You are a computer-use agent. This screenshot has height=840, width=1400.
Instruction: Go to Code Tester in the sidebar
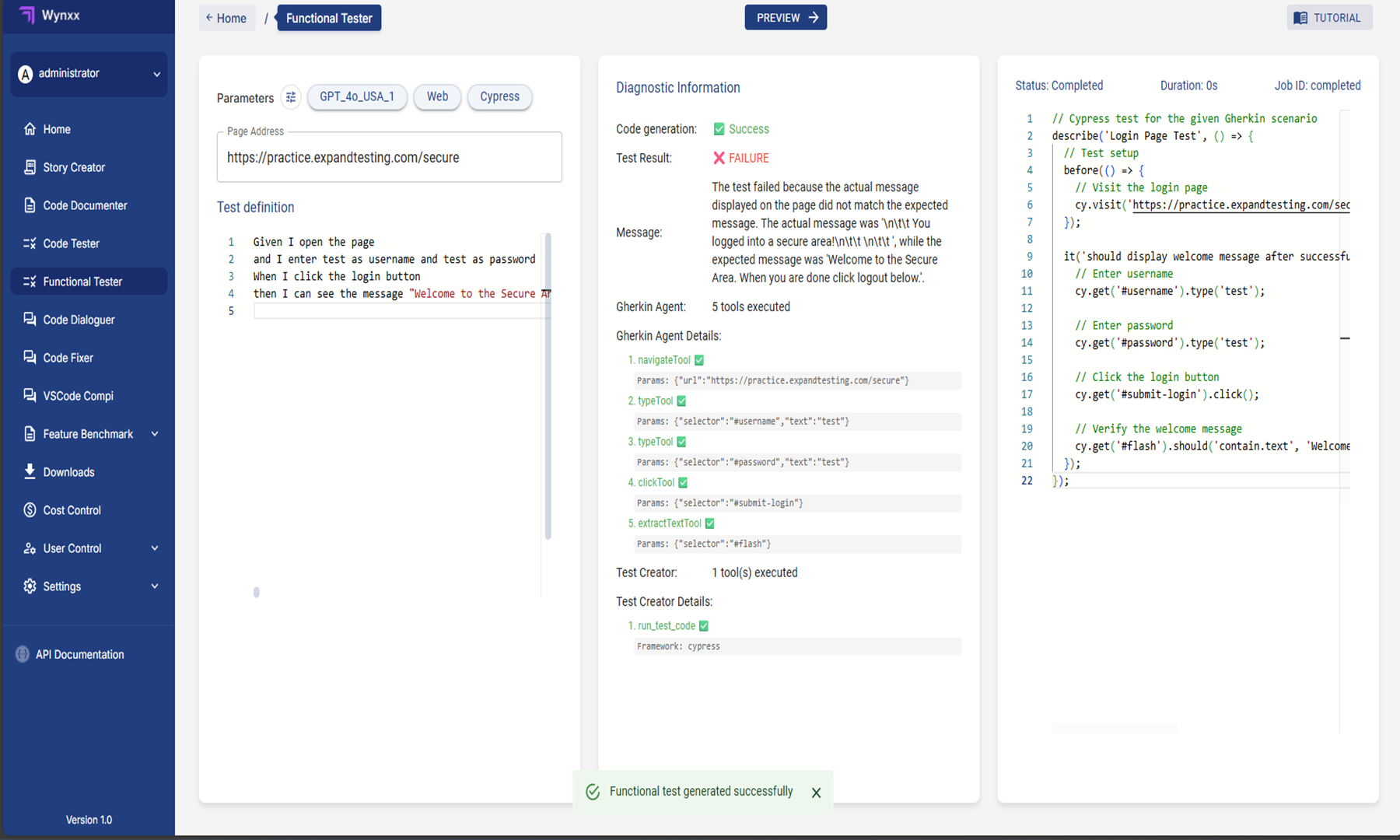71,243
